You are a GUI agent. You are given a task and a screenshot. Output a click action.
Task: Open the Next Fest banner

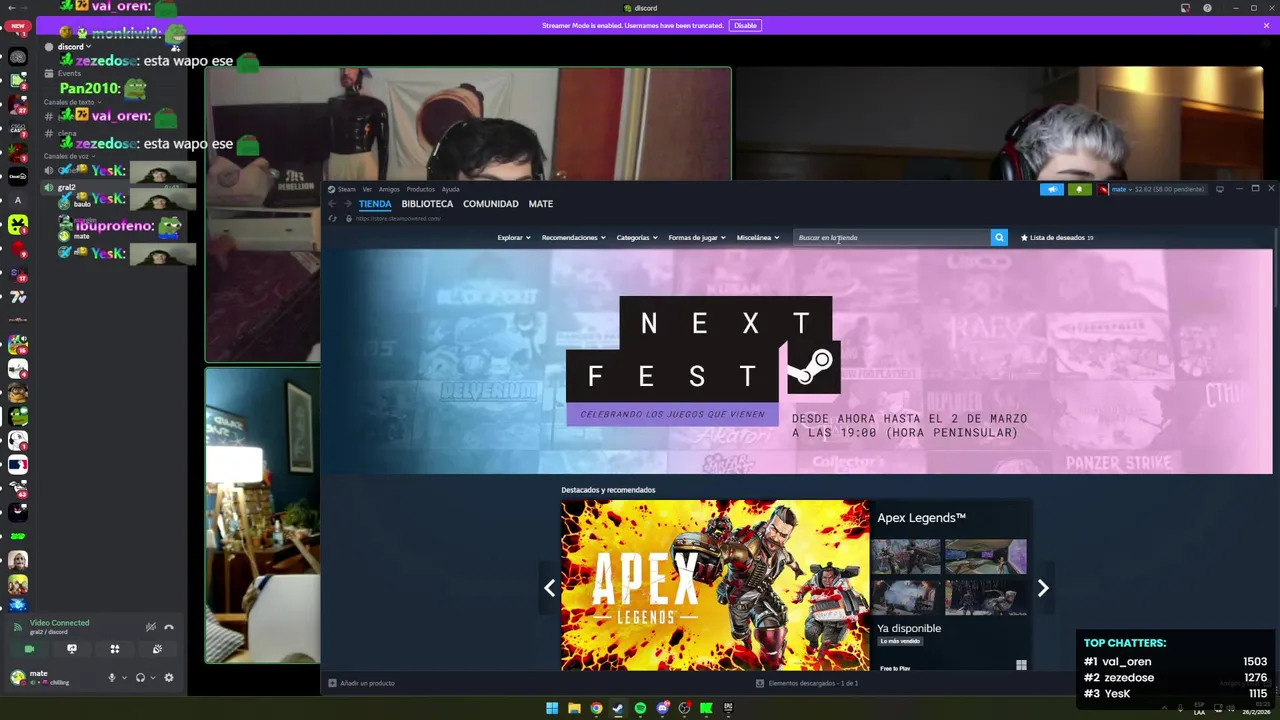click(797, 361)
